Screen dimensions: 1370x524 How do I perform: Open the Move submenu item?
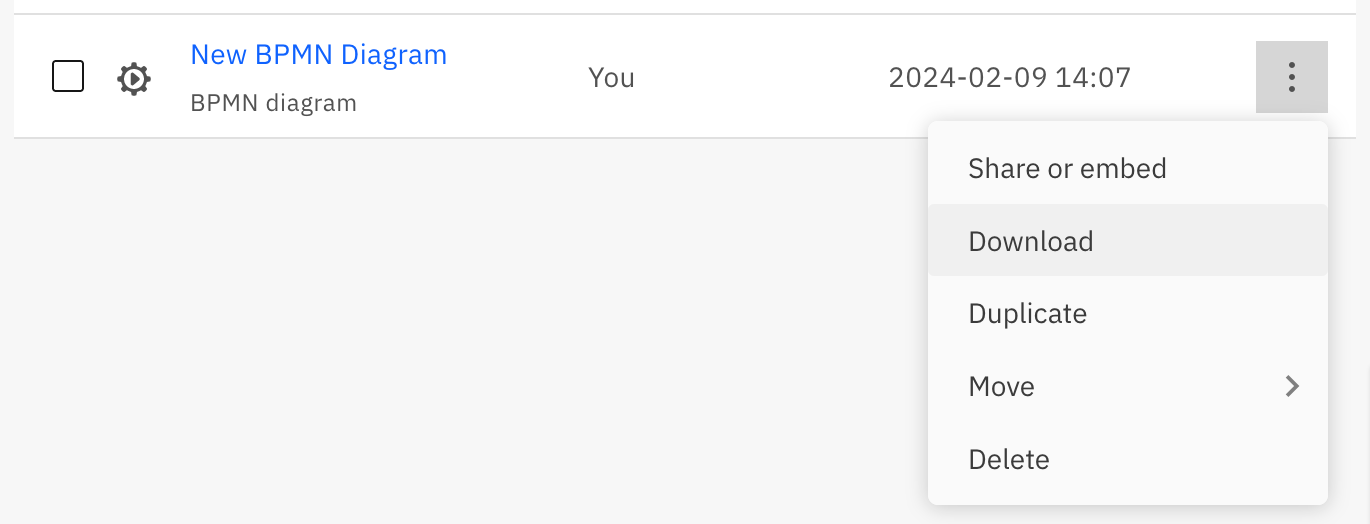[x=1002, y=386]
